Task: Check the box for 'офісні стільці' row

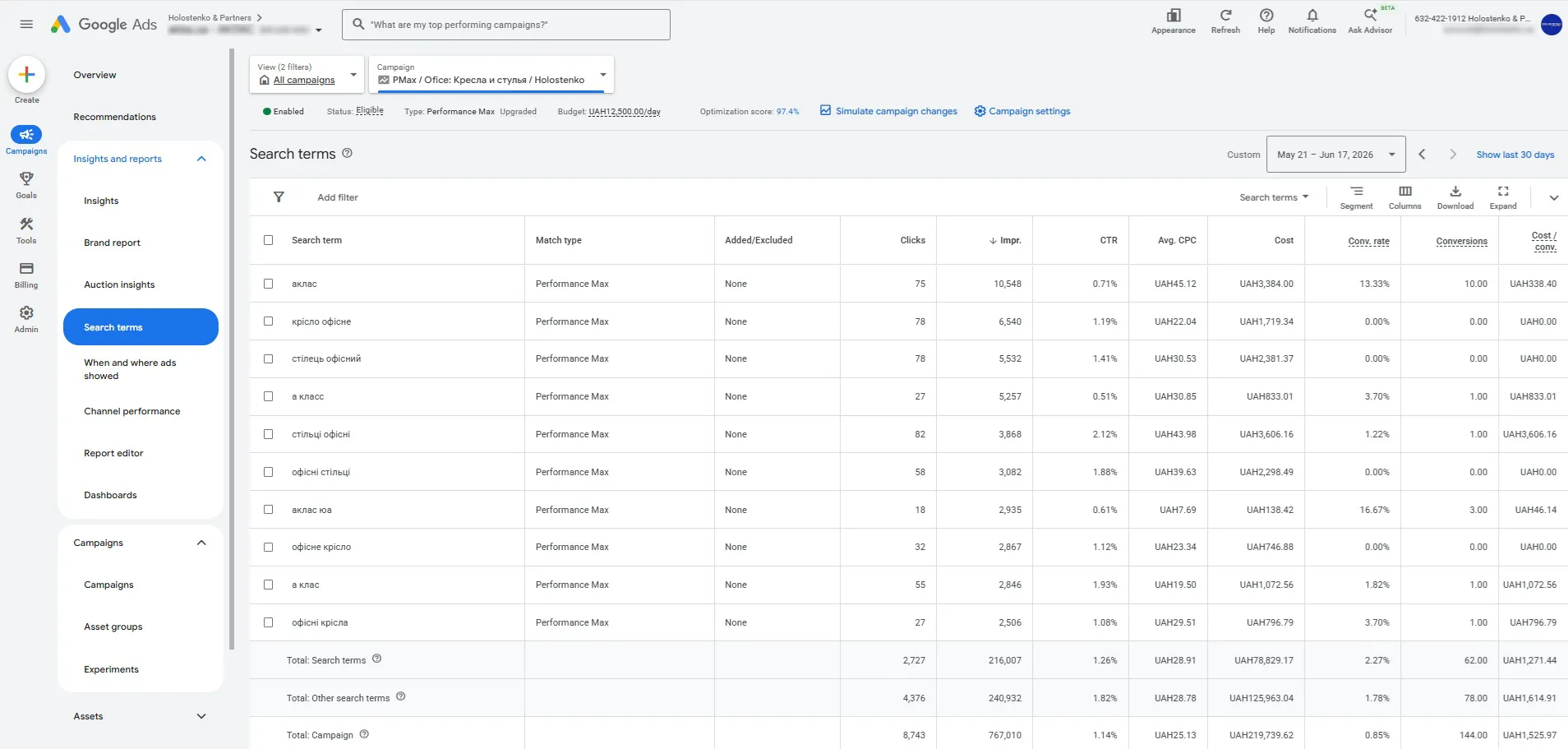Action: 268,472
